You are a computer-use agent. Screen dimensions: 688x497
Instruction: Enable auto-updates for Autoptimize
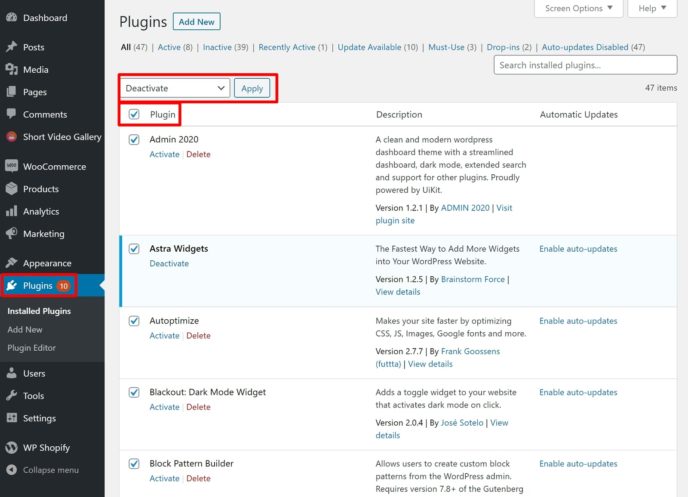pyautogui.click(x=578, y=321)
